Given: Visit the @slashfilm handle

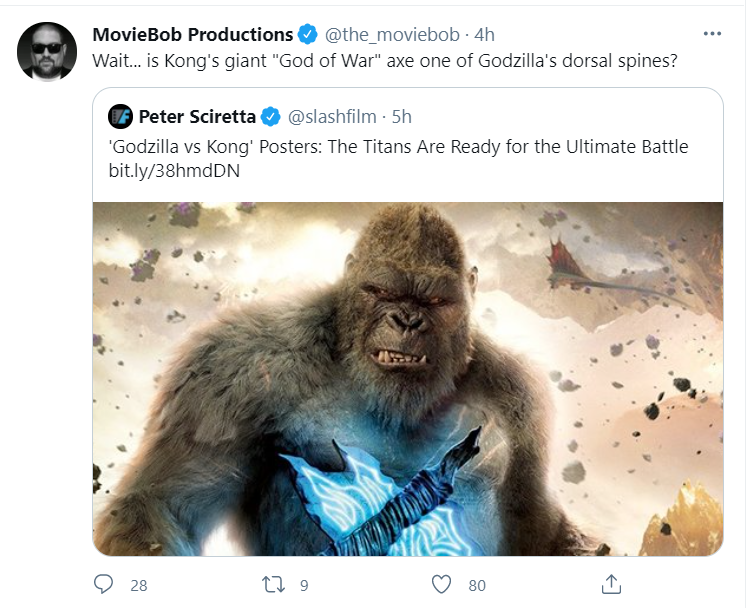Looking at the screenshot, I should pos(332,117).
